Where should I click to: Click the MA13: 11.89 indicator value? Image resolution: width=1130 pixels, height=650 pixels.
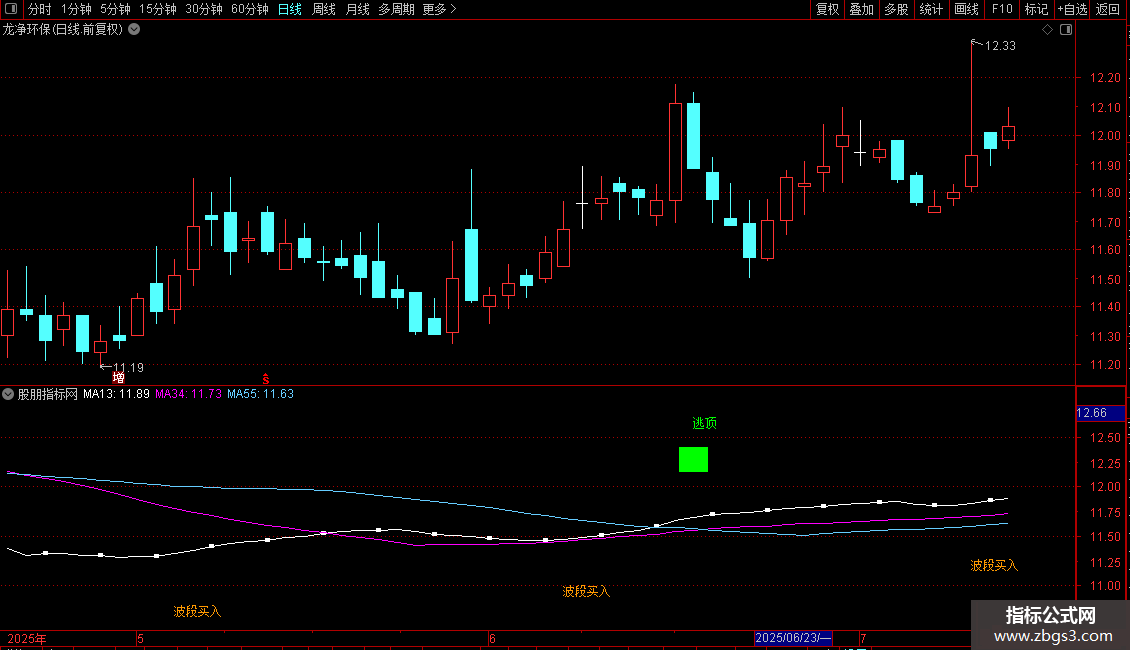tap(116, 394)
